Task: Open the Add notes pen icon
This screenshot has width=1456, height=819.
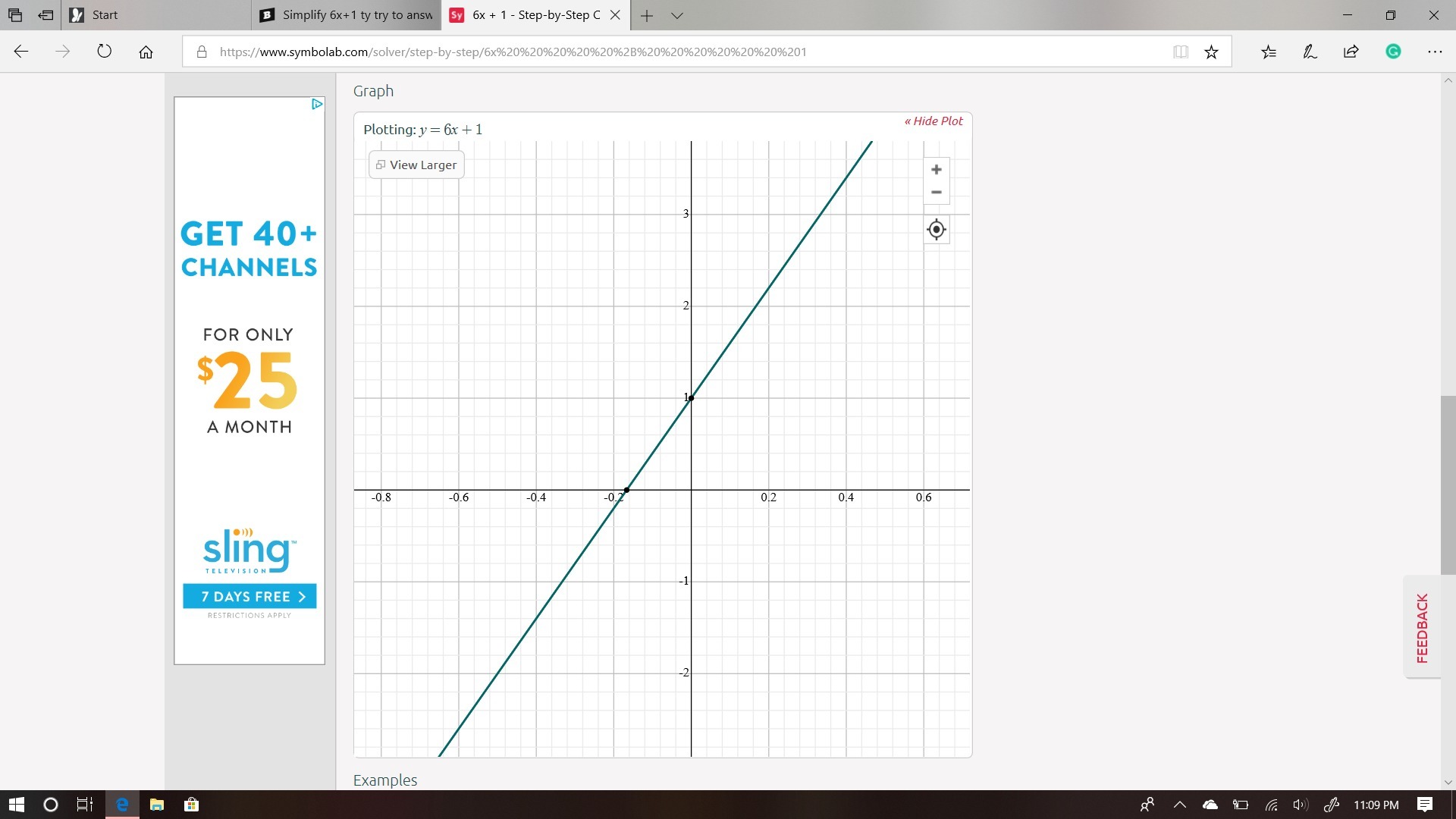Action: click(x=1310, y=52)
